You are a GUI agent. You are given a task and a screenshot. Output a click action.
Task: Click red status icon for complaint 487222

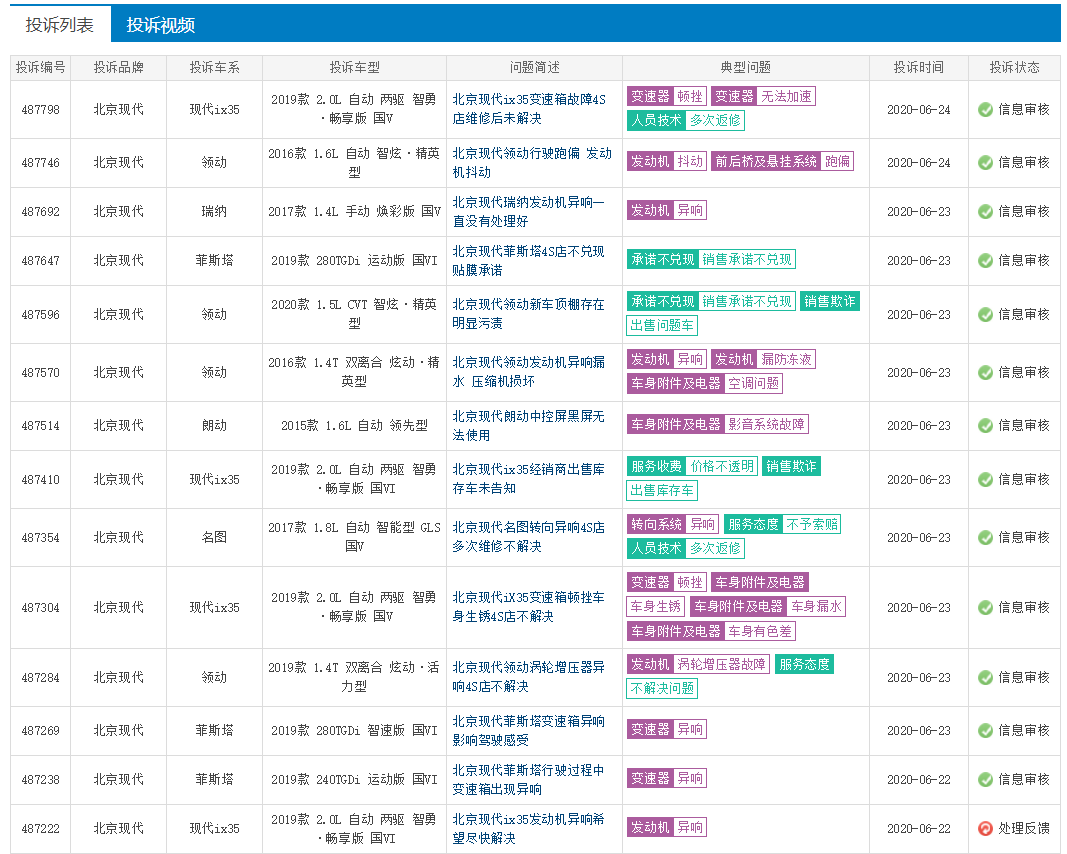click(x=985, y=829)
